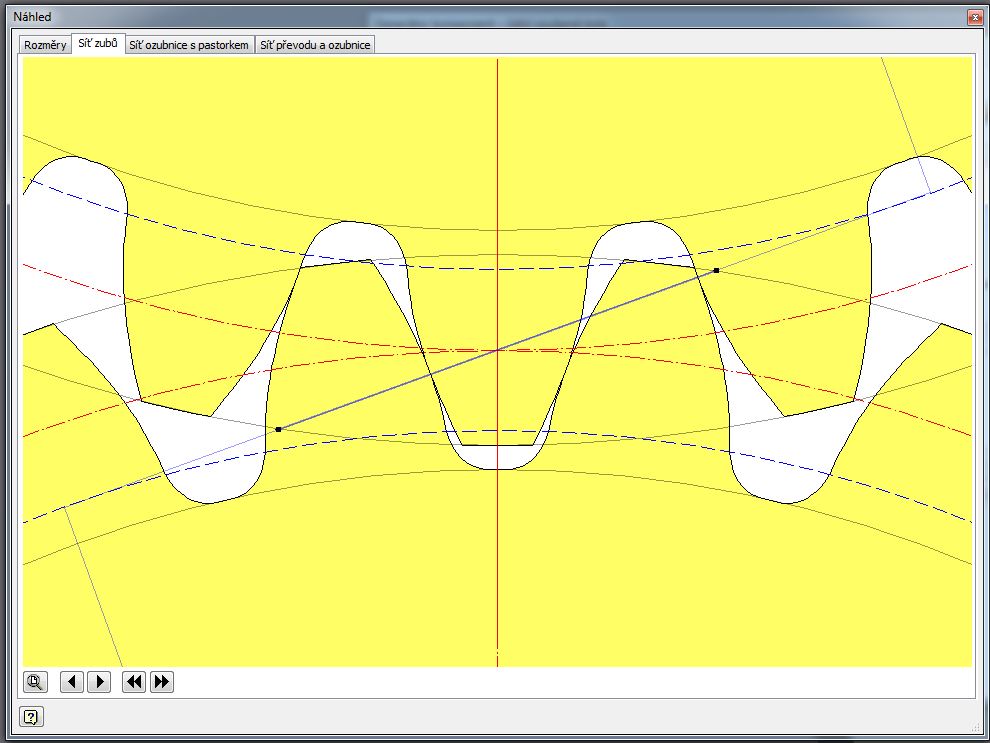The height and width of the screenshot is (743, 990).
Task: Switch to the Rozměry tab
Action: coord(45,45)
